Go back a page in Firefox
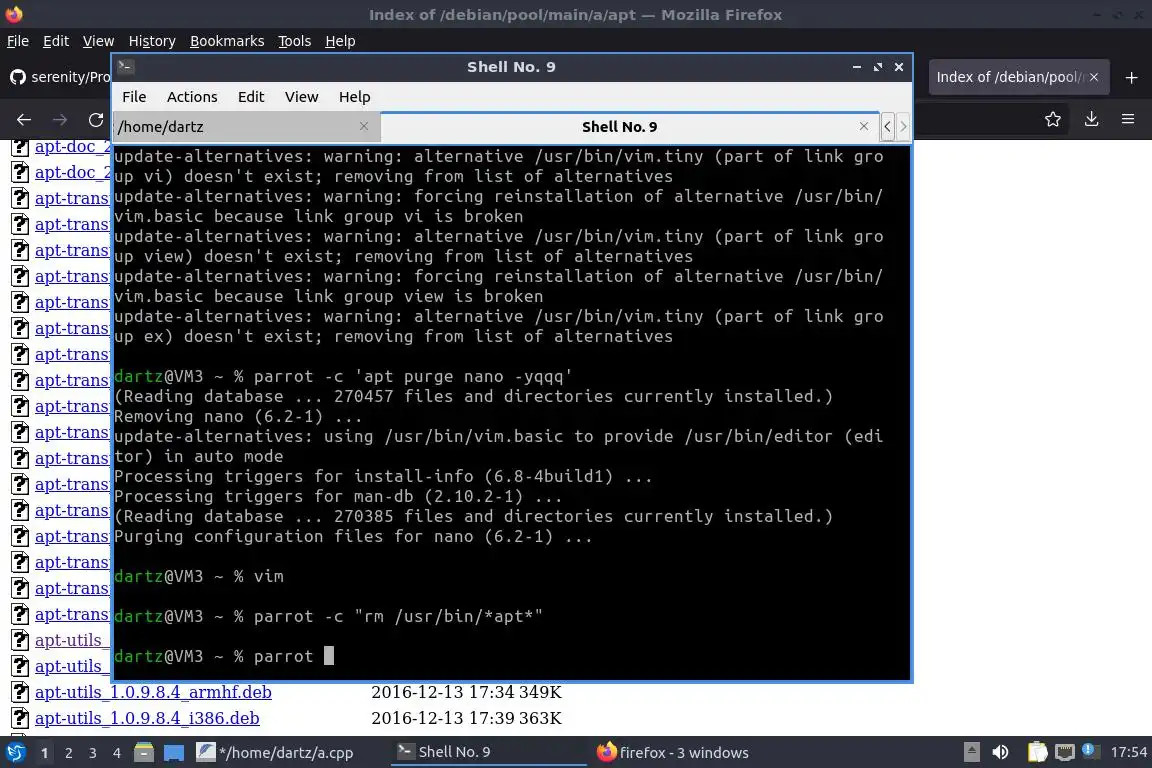The image size is (1152, 768). coord(24,120)
